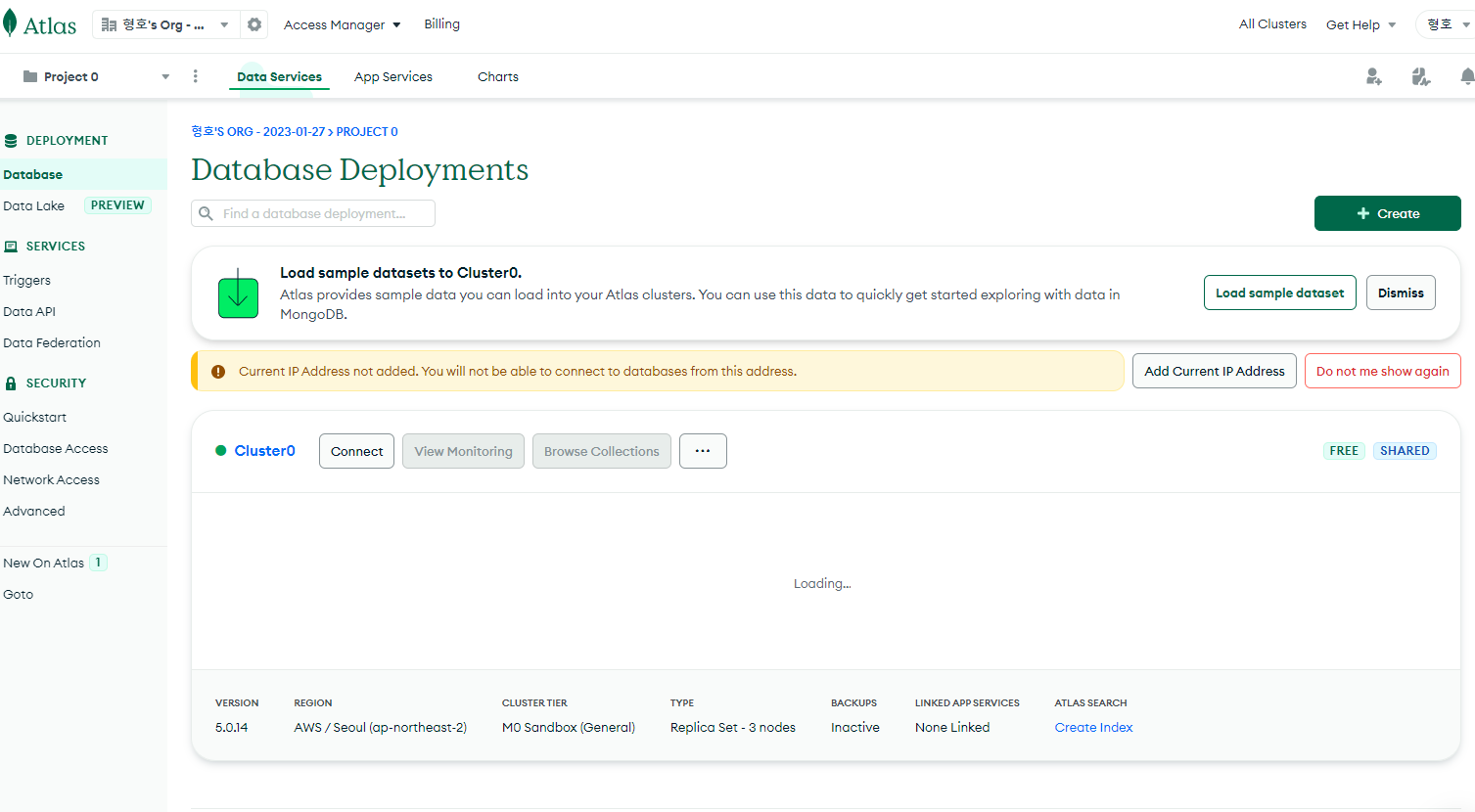Open Data Lake in the sidebar
The width and height of the screenshot is (1475, 812).
[33, 205]
